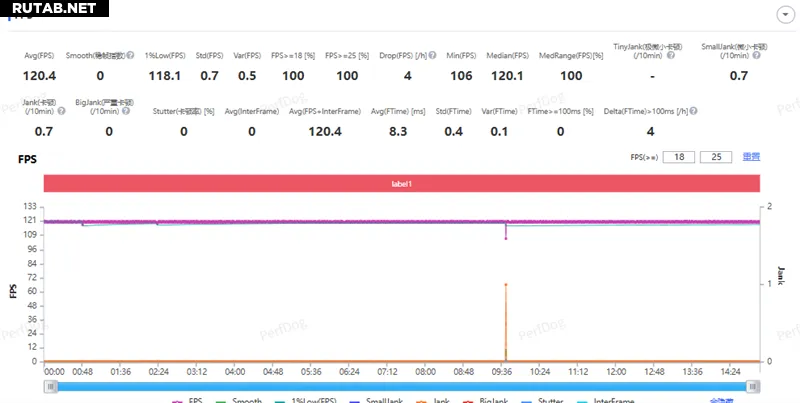Collapse the FPS panel with the top-right arrow
This screenshot has width=800, height=403.
[781, 15]
